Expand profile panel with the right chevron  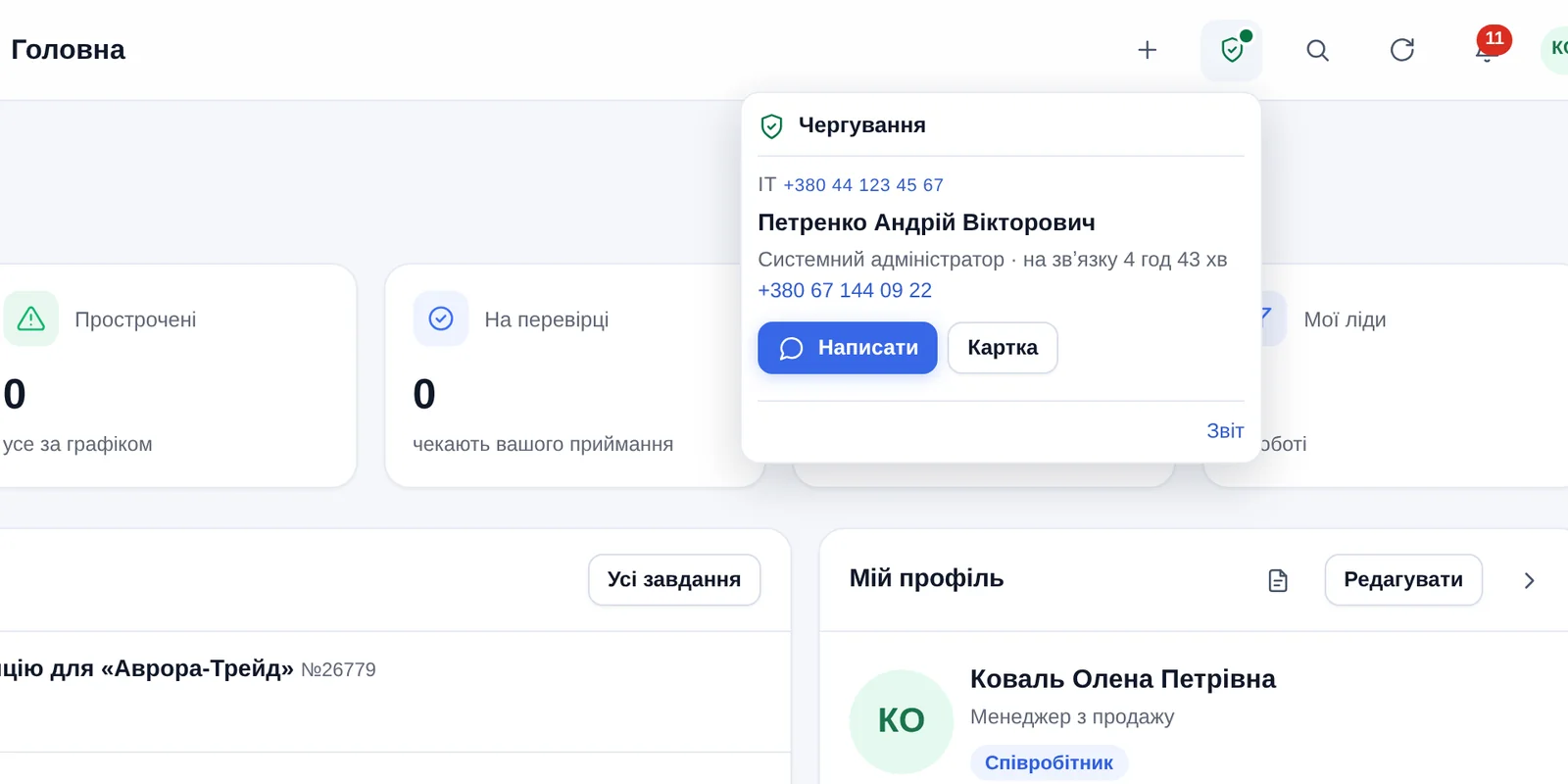click(1529, 580)
